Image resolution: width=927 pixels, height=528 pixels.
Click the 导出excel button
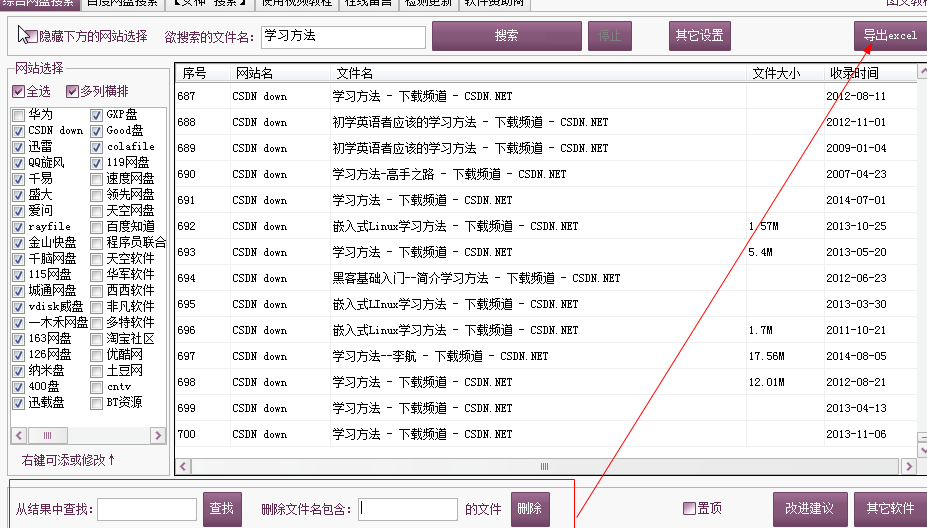[890, 36]
